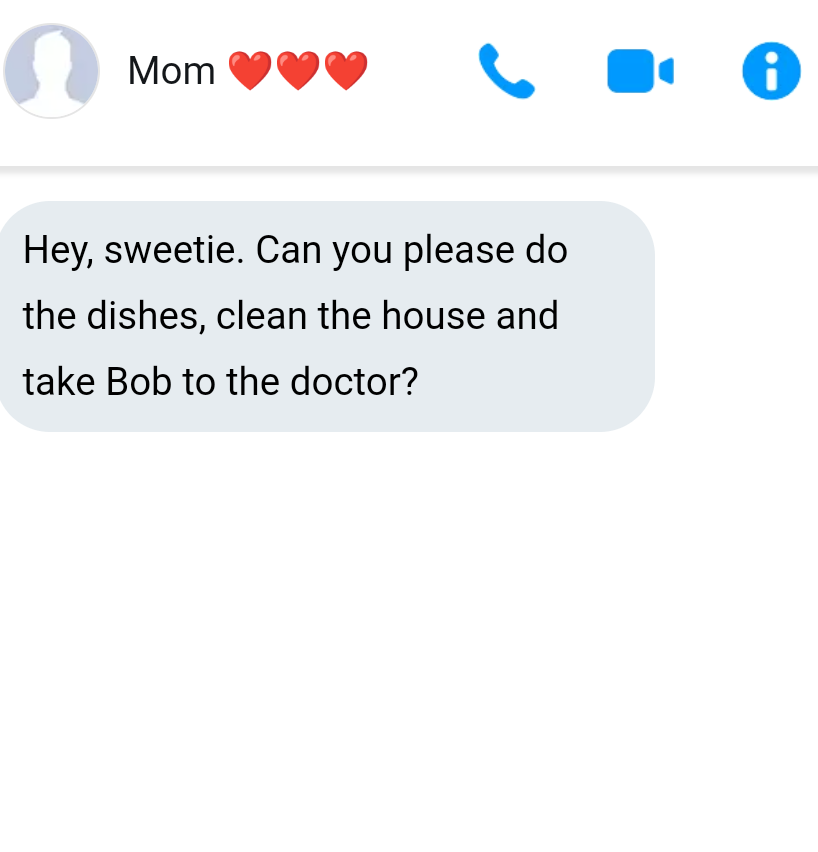Viewport: 818px width, 852px height.
Task: Click the word "clean" in the message
Action: pos(262,316)
